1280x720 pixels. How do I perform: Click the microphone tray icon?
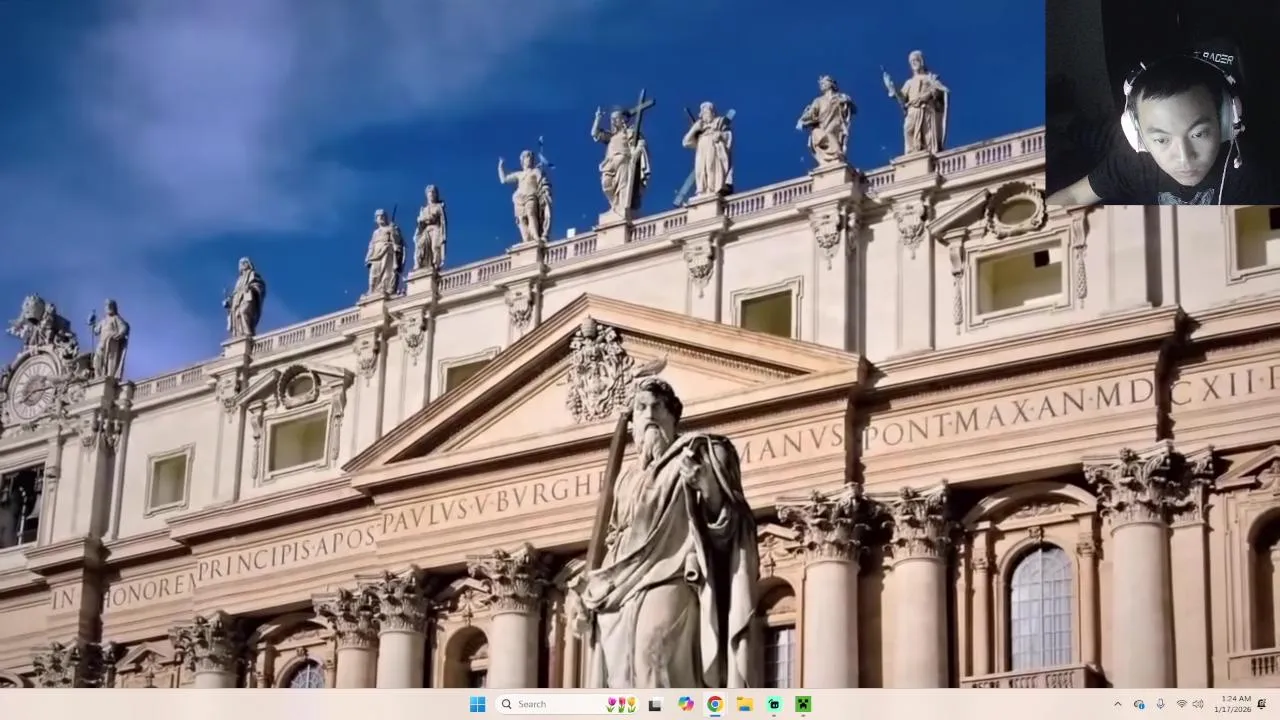(x=1160, y=704)
